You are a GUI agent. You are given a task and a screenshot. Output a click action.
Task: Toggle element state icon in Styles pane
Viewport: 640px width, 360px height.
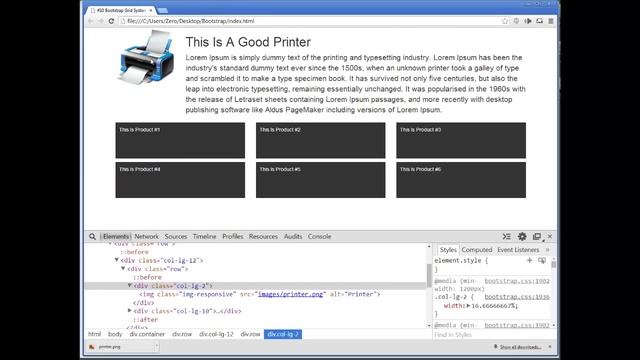pos(542,260)
